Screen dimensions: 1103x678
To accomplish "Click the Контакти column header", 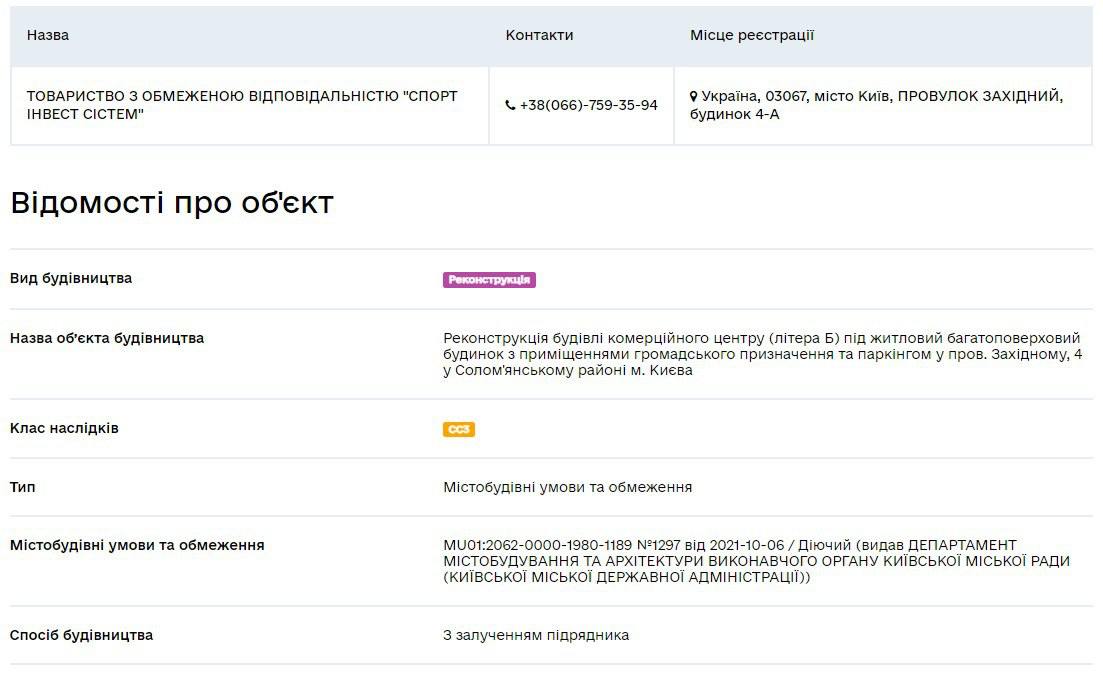I will [x=539, y=35].
